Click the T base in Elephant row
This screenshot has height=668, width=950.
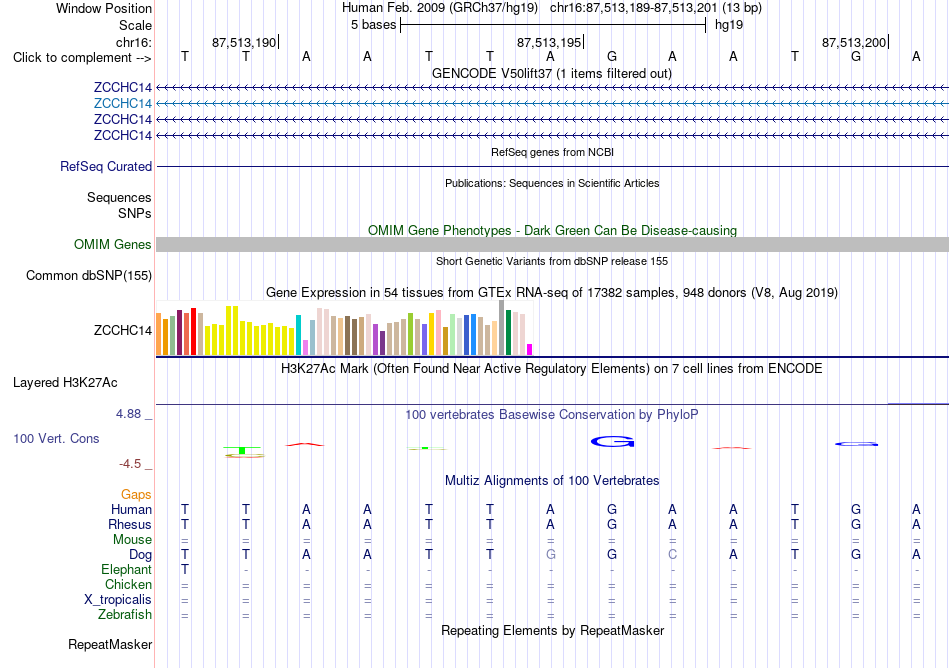(185, 569)
